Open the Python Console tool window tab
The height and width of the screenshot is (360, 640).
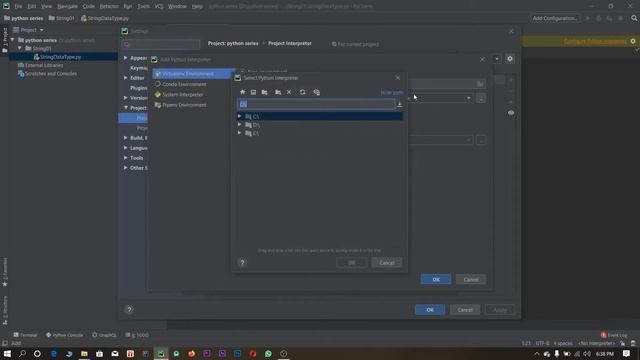point(64,335)
